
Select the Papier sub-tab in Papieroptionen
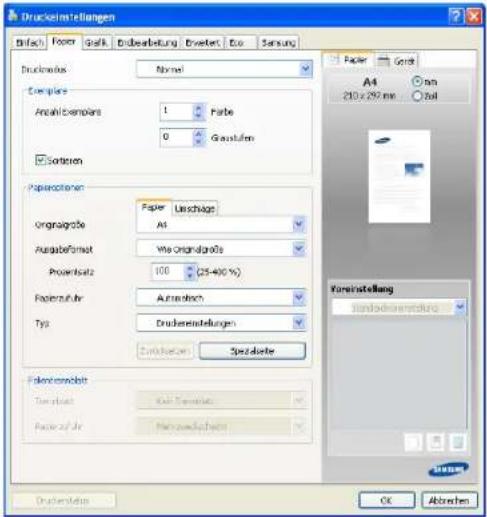coord(153,207)
